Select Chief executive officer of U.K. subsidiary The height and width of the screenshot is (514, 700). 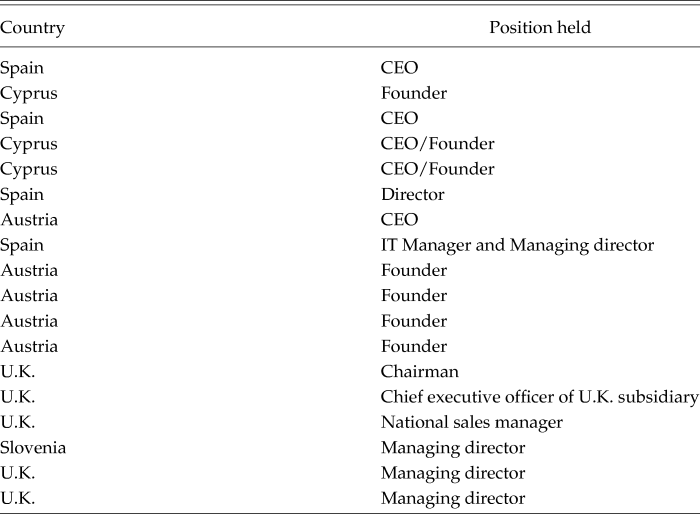point(539,397)
